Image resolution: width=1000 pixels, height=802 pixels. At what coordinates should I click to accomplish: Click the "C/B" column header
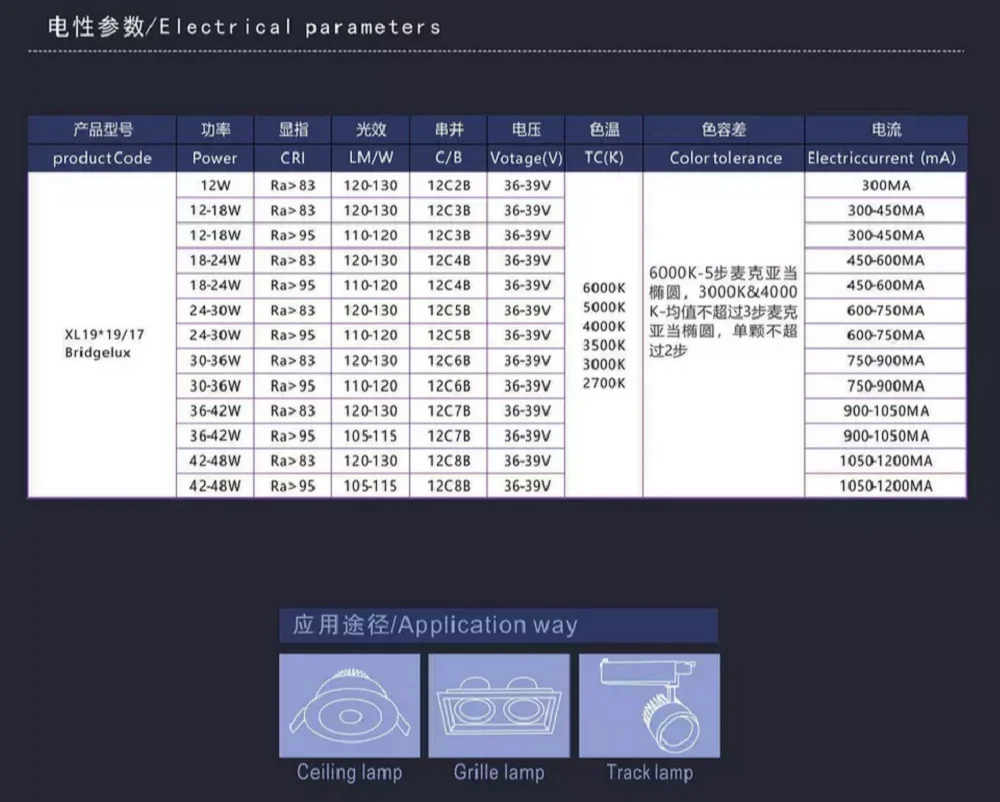tap(448, 157)
